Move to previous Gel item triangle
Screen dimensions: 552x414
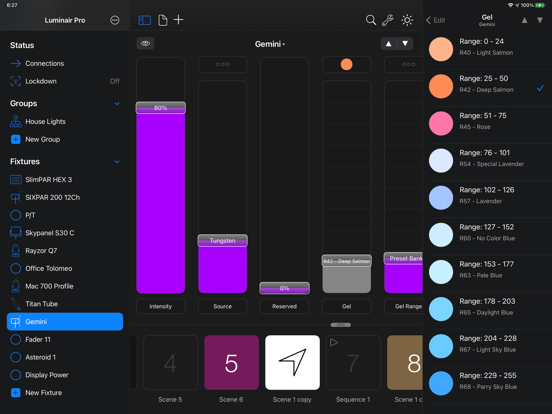(x=525, y=20)
